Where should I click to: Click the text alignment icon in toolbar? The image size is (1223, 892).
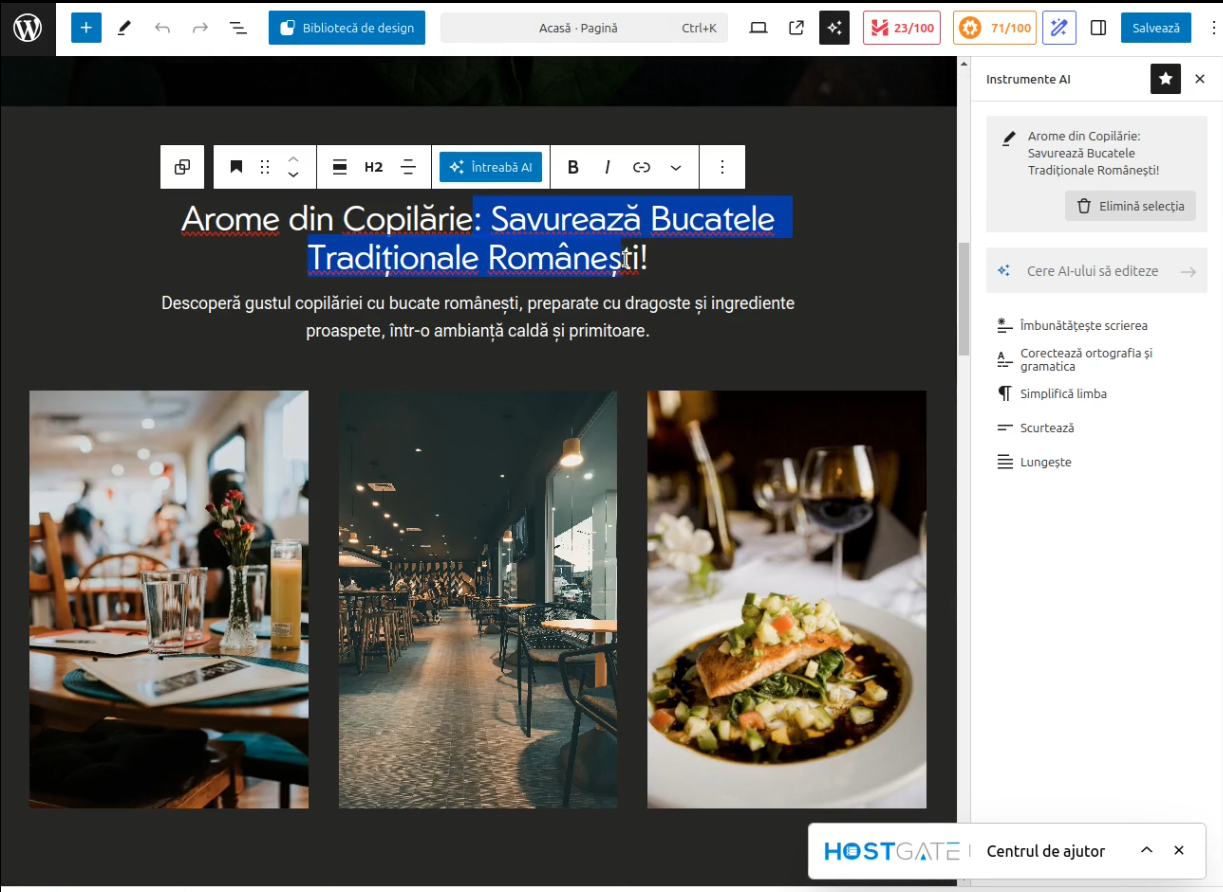408,167
